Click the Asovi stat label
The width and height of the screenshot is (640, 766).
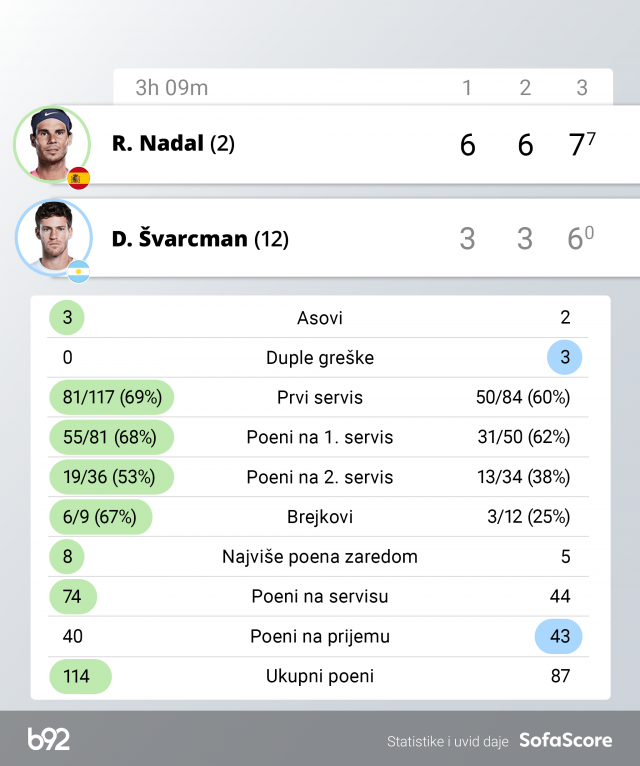(x=320, y=318)
